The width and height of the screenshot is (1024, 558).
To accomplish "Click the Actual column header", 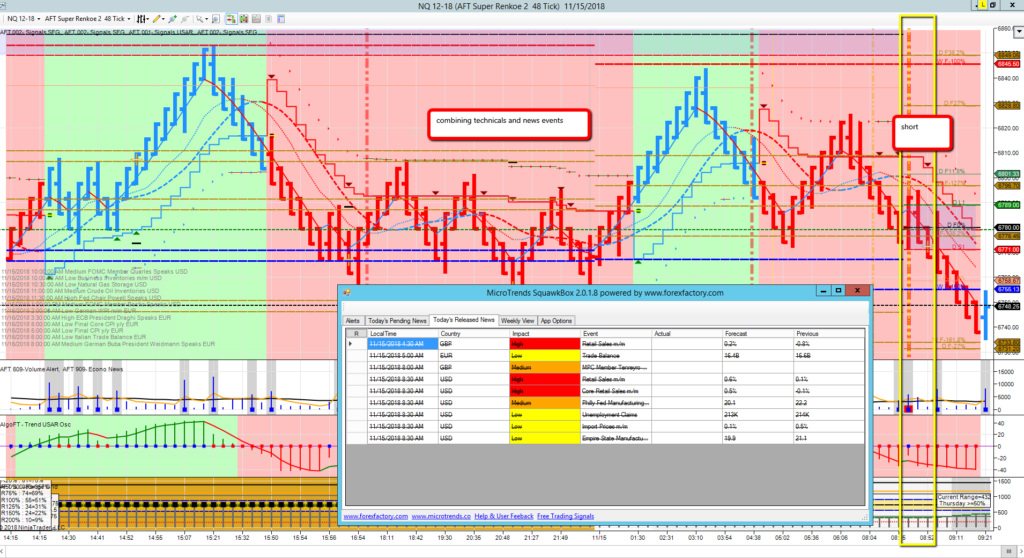I will (x=687, y=333).
